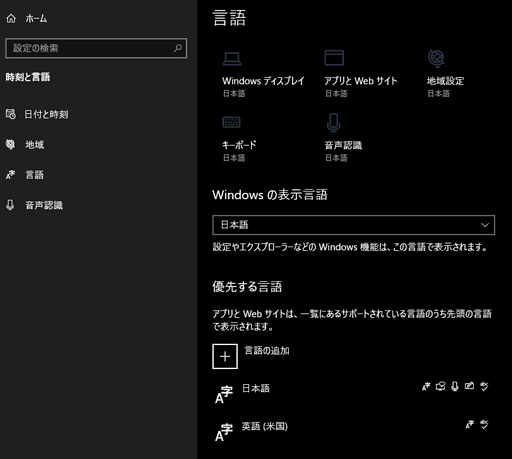
Task: Open 日付と時刻 settings page
Action: 46,114
